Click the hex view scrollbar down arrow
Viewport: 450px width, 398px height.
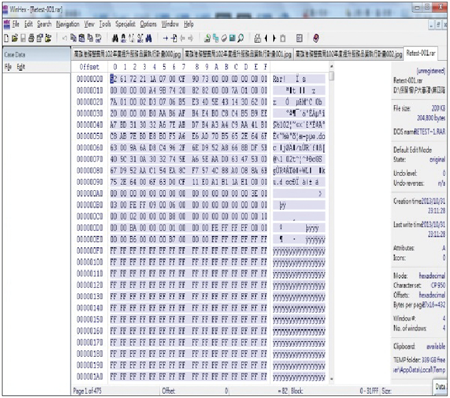tap(331, 379)
